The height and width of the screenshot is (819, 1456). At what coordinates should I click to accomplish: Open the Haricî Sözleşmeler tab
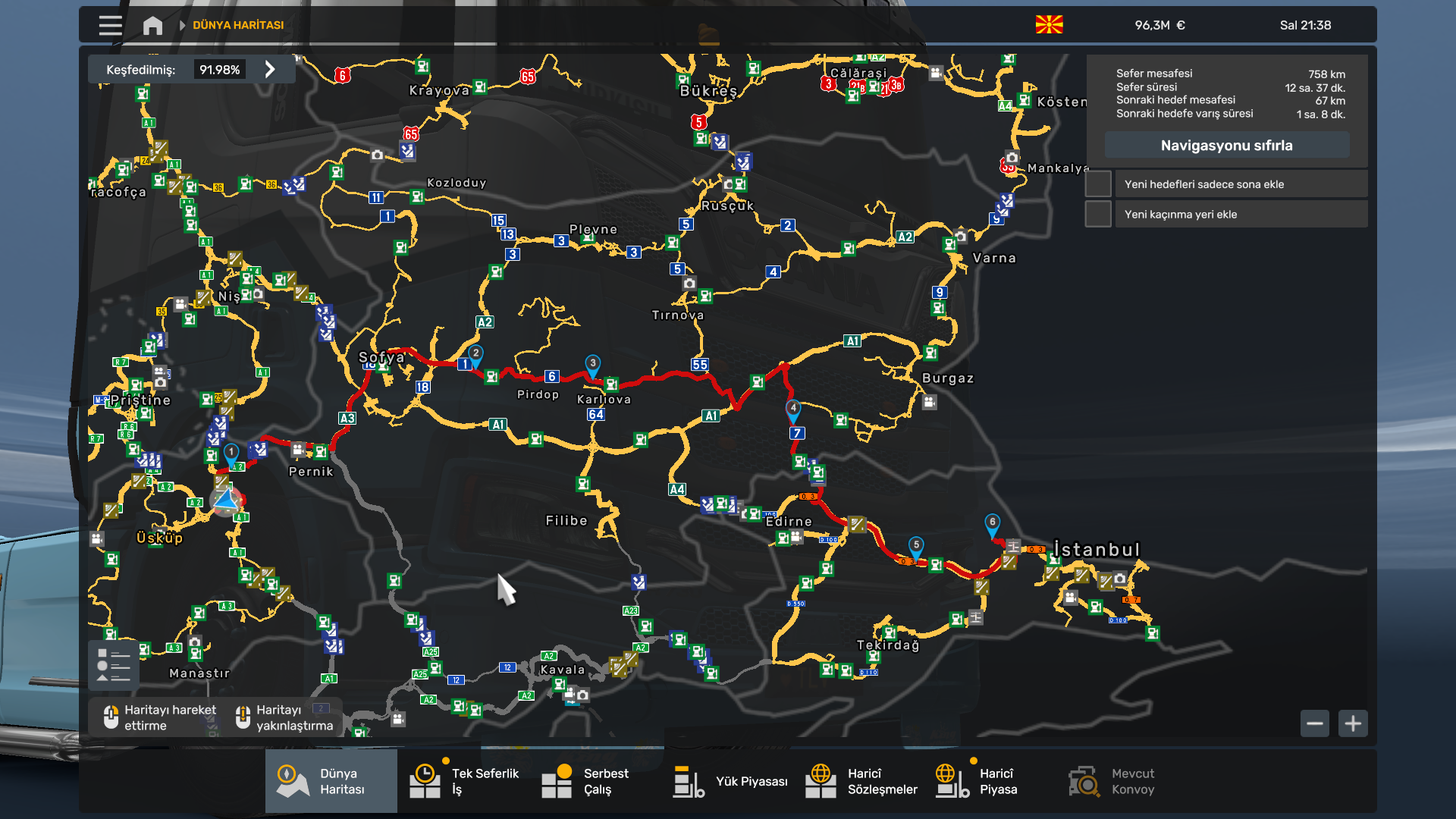tap(861, 781)
